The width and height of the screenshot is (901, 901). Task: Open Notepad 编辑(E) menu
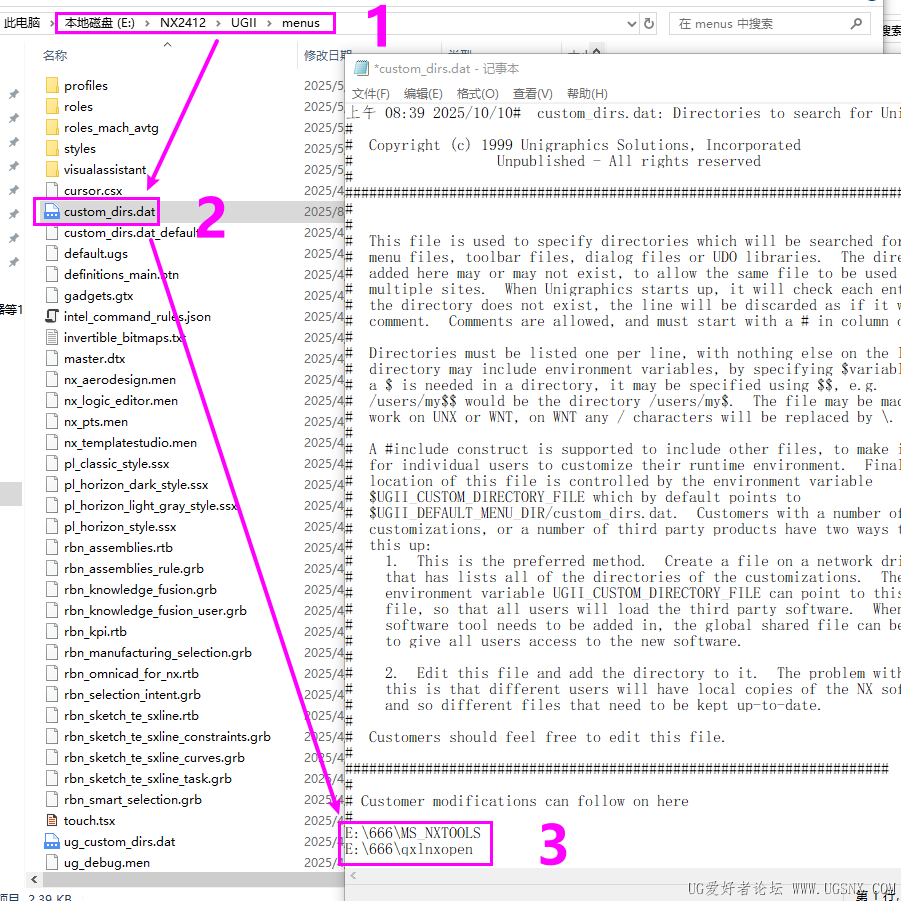[423, 94]
